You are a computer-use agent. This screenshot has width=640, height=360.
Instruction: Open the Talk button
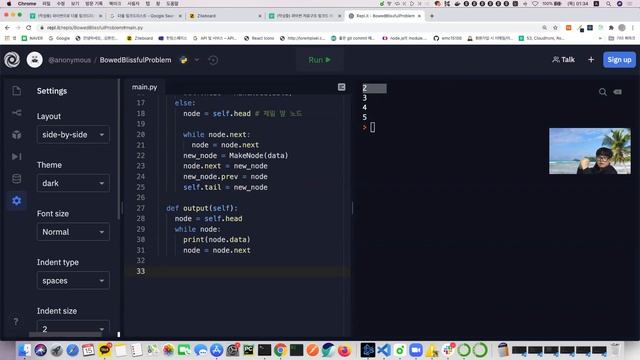564,60
